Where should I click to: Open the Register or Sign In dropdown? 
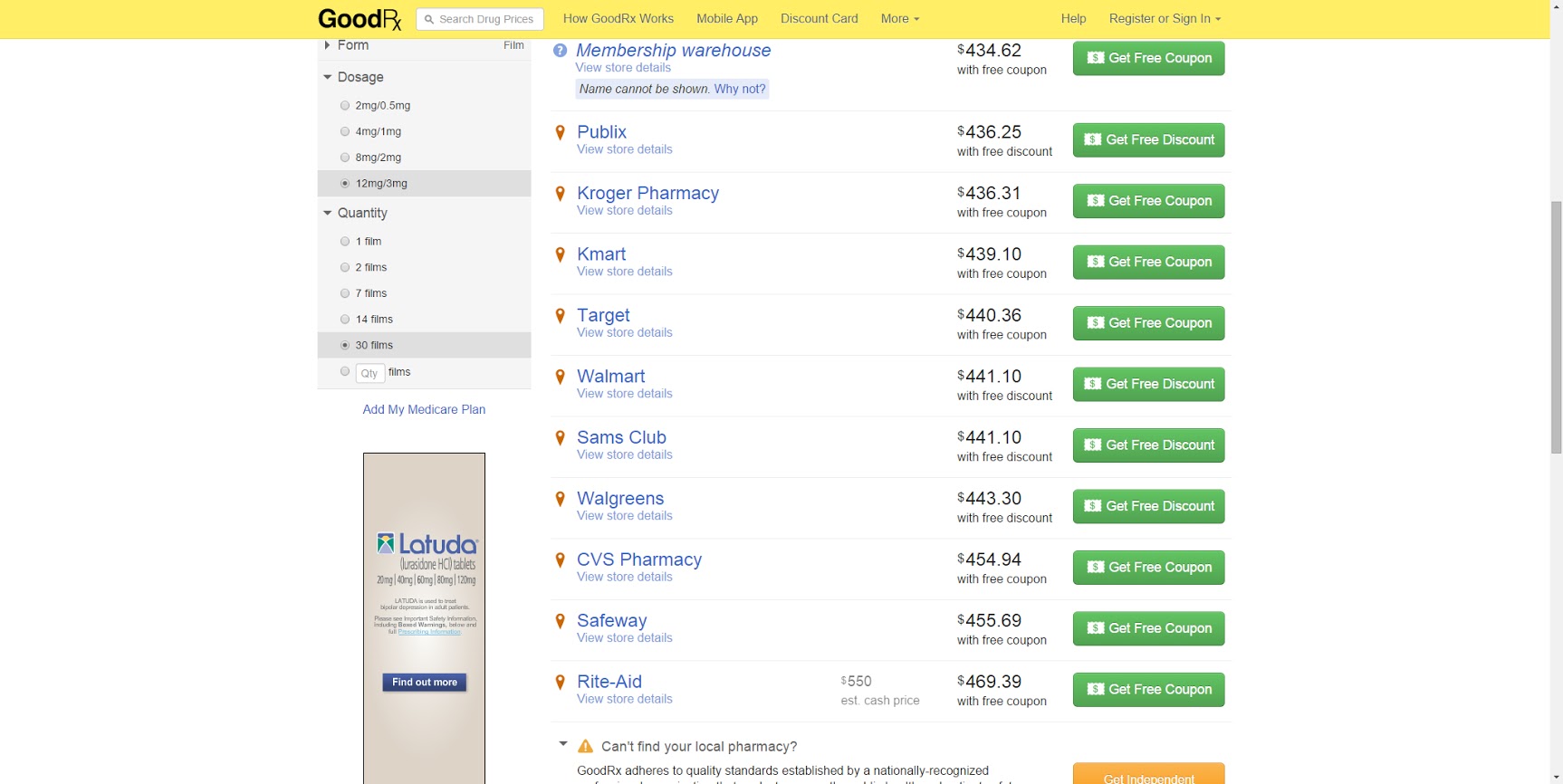tap(1164, 19)
